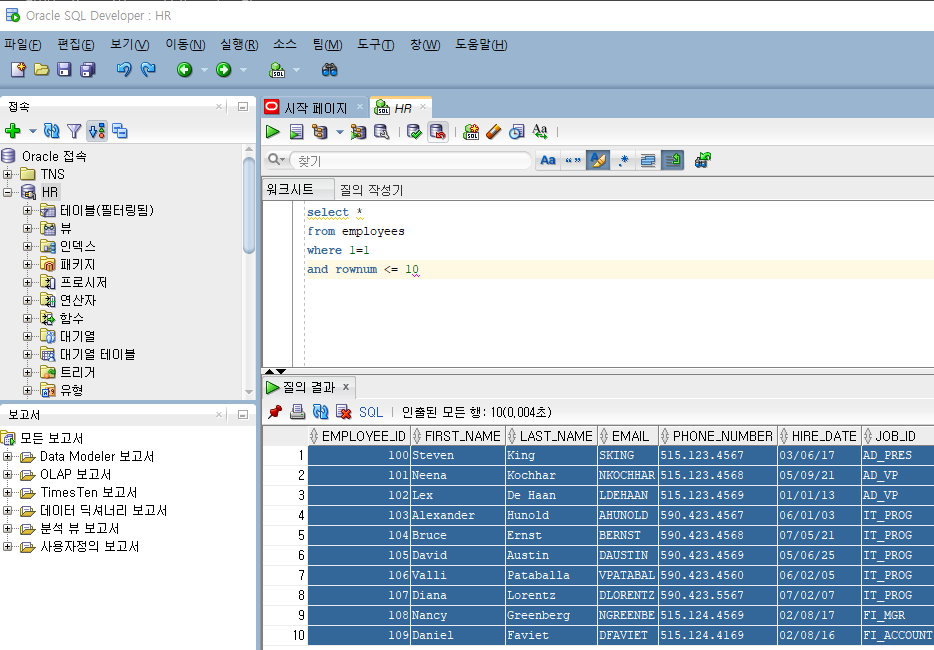Click the Run Script icon
Viewport: 934px width, 650px height.
pos(296,132)
